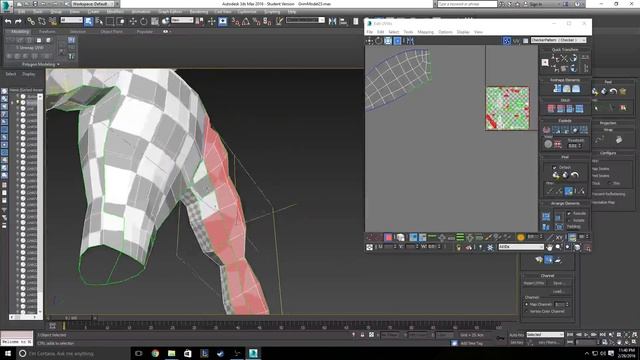Switch to the Freeform ribbon tab
This screenshot has height=360, width=640.
click(x=47, y=31)
